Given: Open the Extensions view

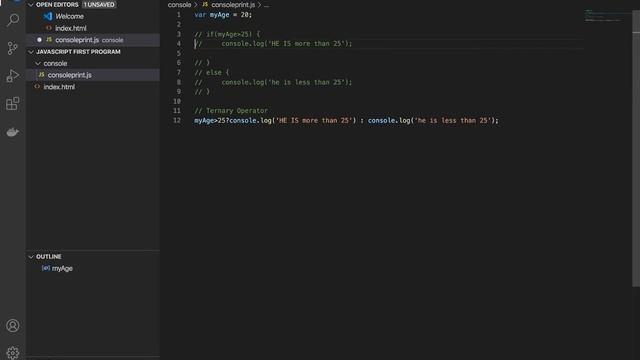Looking at the screenshot, I should click(x=13, y=104).
